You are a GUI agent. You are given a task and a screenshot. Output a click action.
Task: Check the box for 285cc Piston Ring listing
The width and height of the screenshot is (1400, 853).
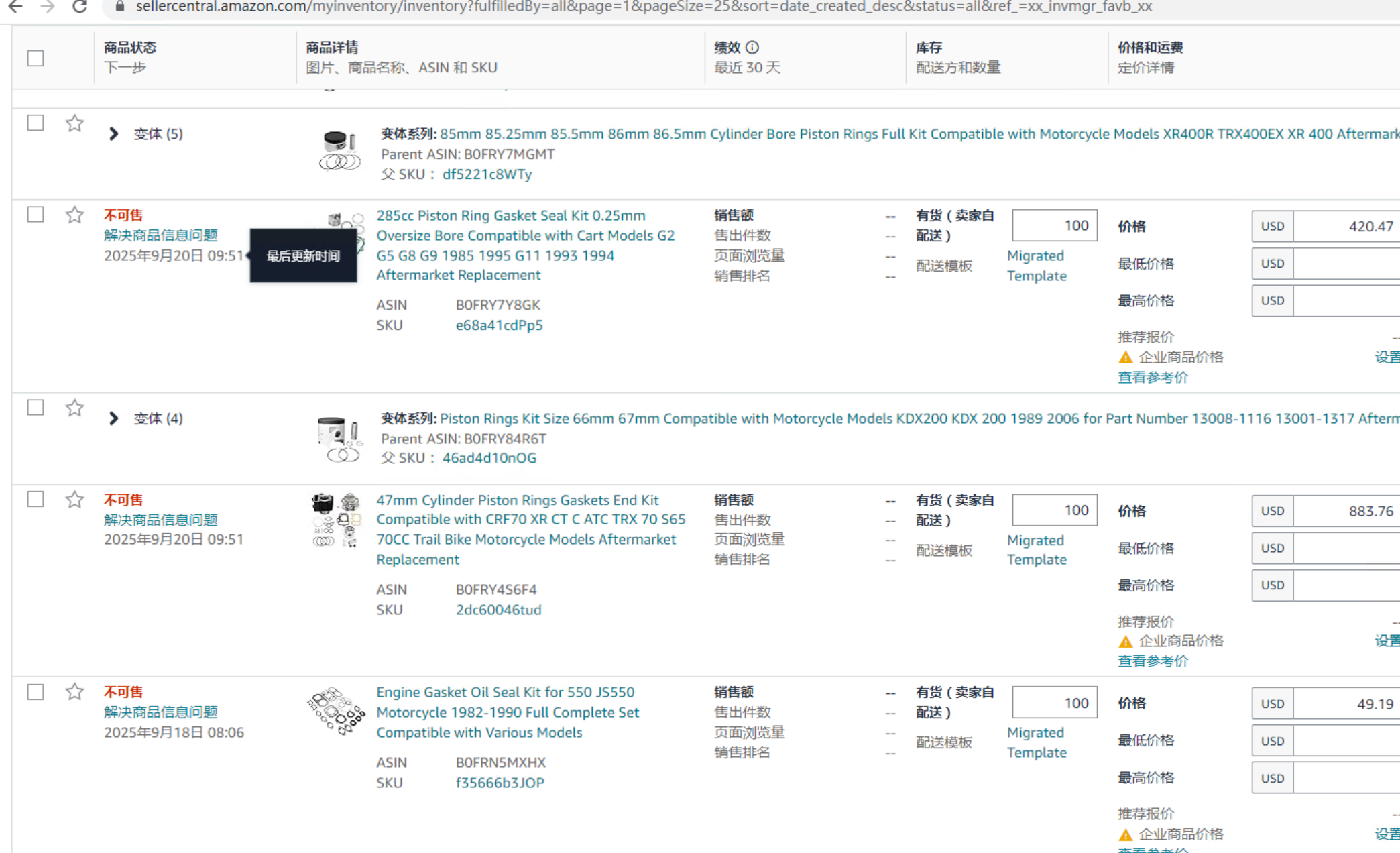coord(36,215)
